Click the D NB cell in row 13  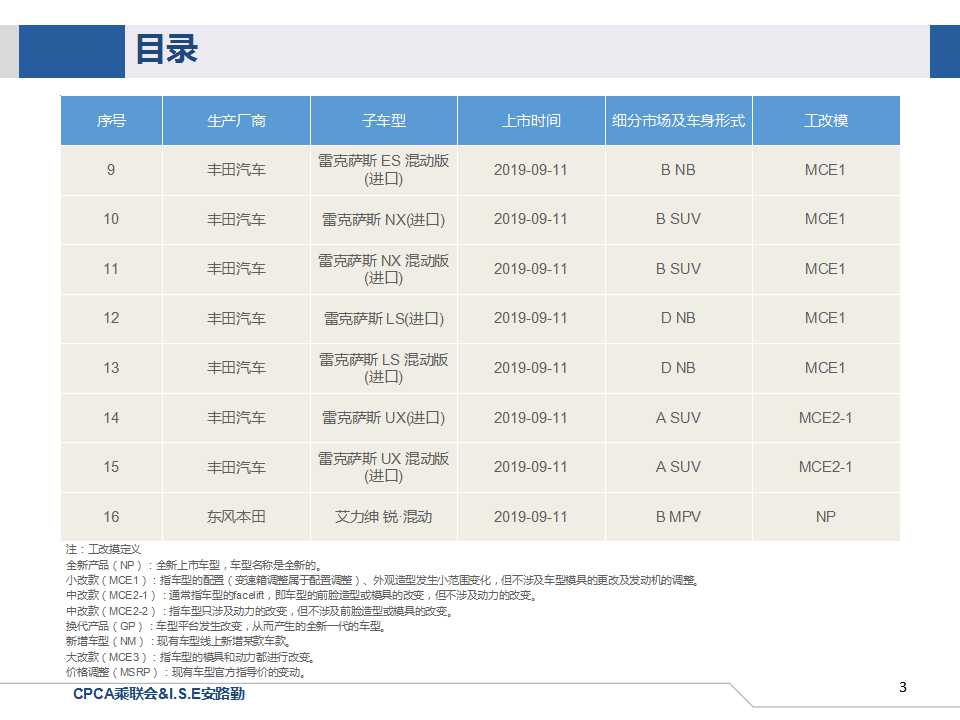pyautogui.click(x=678, y=368)
